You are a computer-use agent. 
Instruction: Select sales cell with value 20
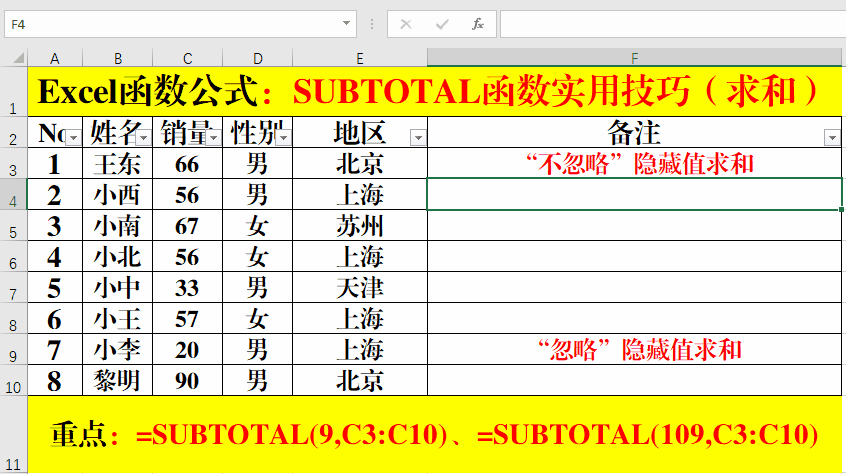(x=187, y=349)
